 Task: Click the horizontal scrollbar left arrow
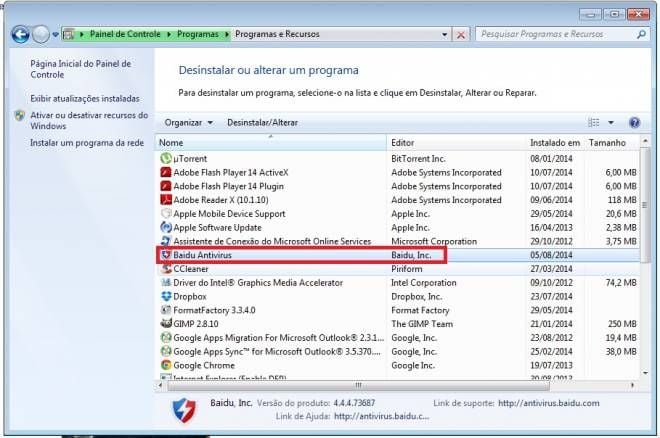pyautogui.click(x=160, y=385)
